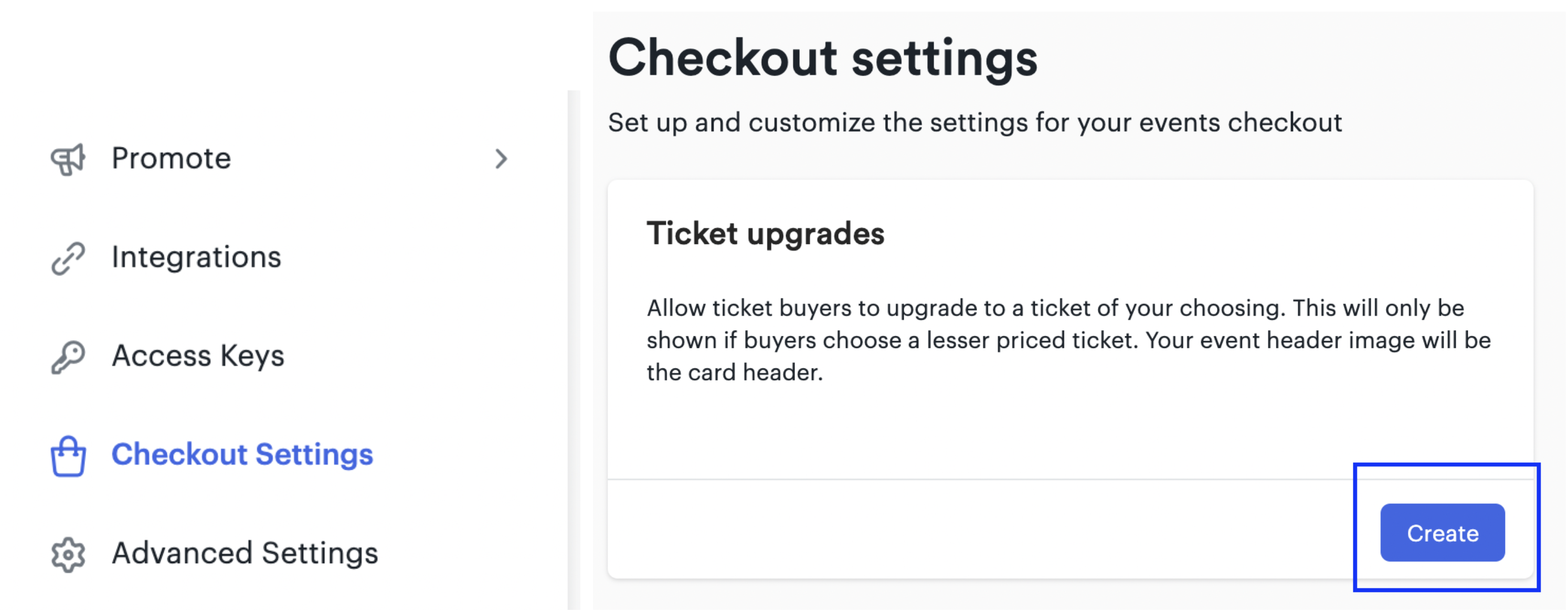This screenshot has width=1568, height=613.
Task: Expand the Promote submenu chevron
Action: [x=501, y=160]
